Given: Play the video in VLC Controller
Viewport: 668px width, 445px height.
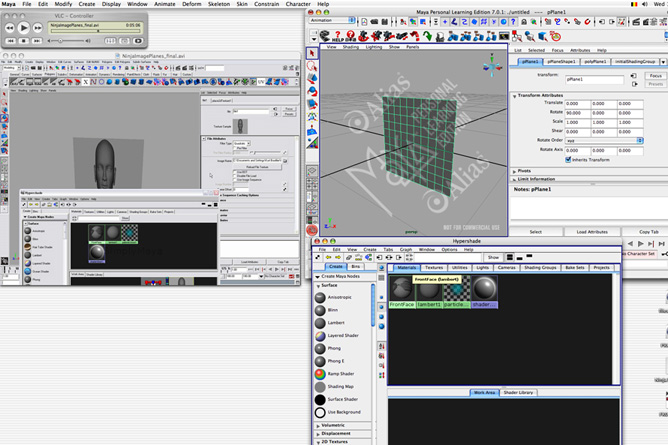Looking at the screenshot, I should pyautogui.click(x=23, y=28).
